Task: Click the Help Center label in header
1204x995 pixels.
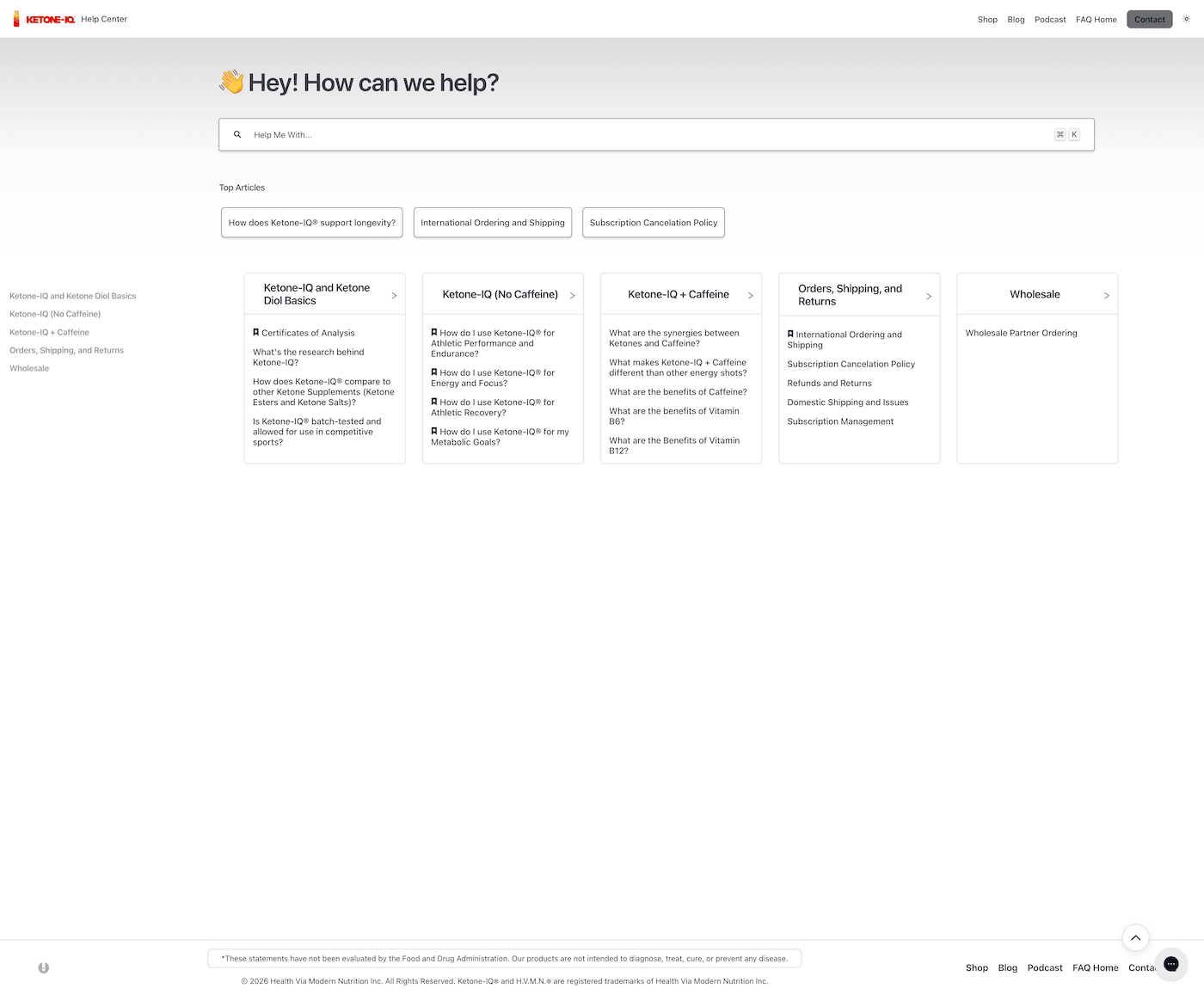Action: click(104, 19)
